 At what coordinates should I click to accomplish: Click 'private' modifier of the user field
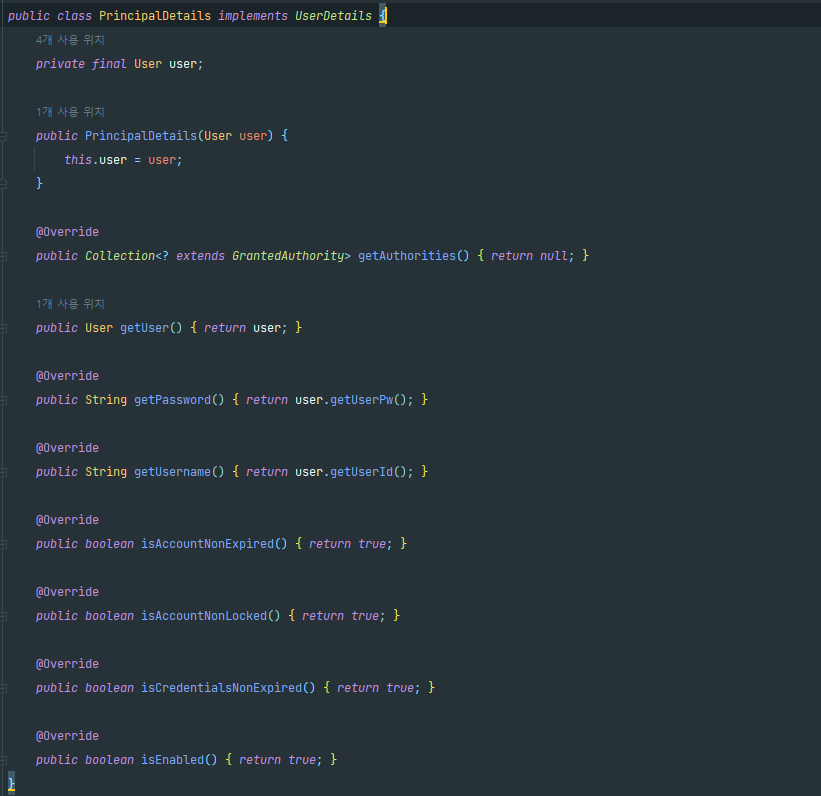click(60, 64)
